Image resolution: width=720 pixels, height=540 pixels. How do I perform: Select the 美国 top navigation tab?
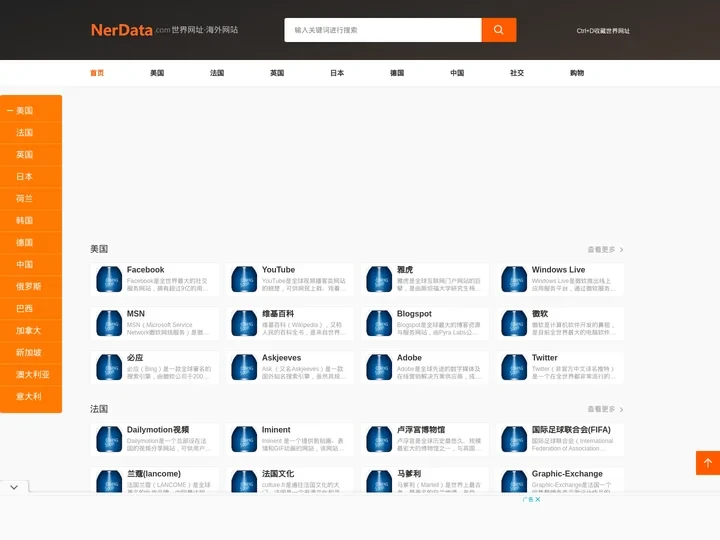pyautogui.click(x=157, y=73)
